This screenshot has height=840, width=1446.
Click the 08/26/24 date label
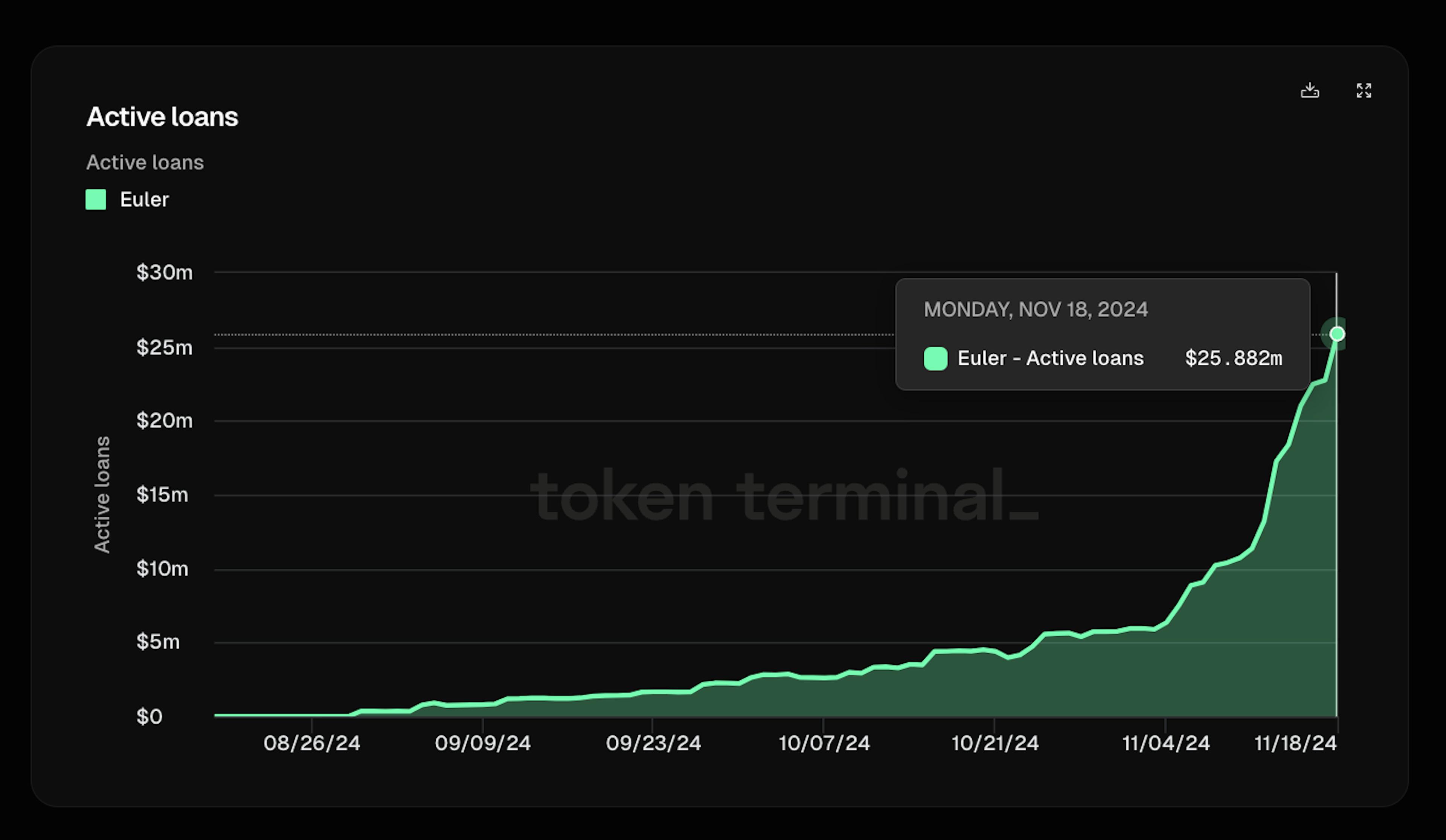point(312,744)
